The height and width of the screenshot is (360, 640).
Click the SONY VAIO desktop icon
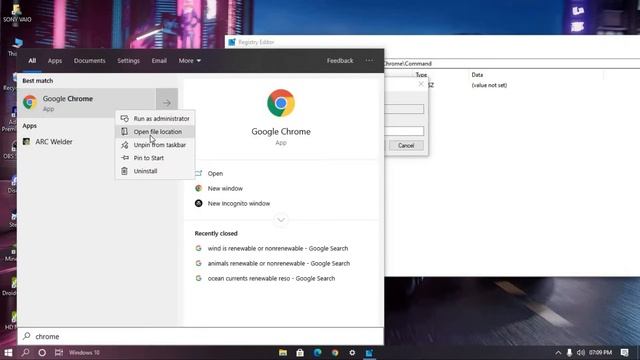tap(17, 13)
